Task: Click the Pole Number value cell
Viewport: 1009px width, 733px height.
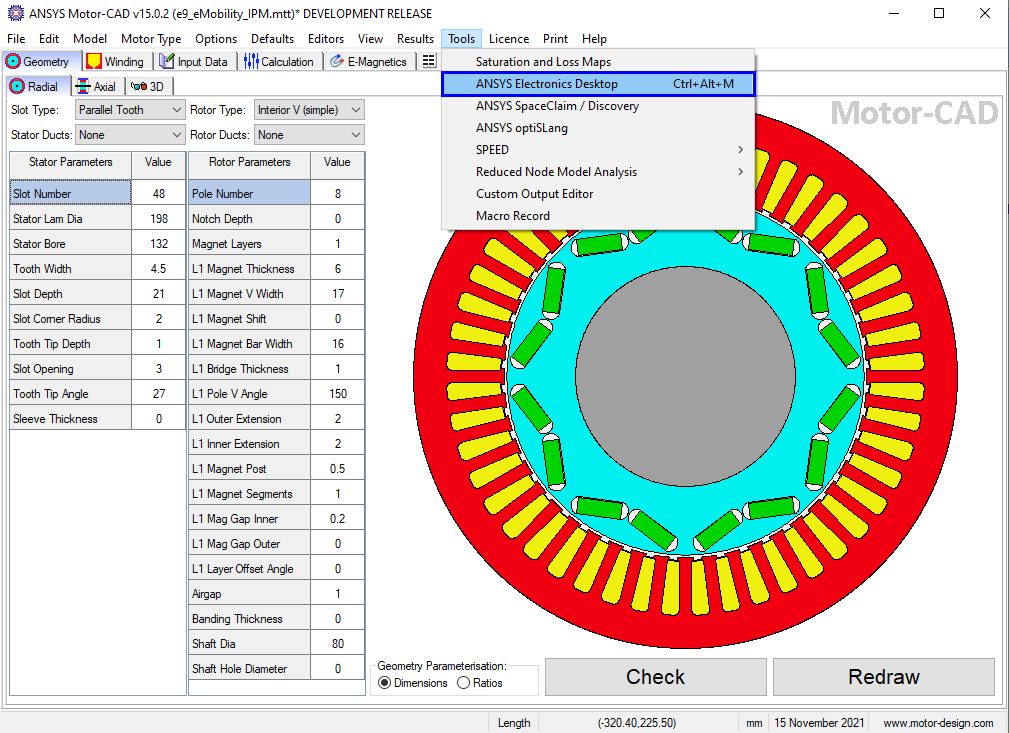Action: (x=338, y=194)
